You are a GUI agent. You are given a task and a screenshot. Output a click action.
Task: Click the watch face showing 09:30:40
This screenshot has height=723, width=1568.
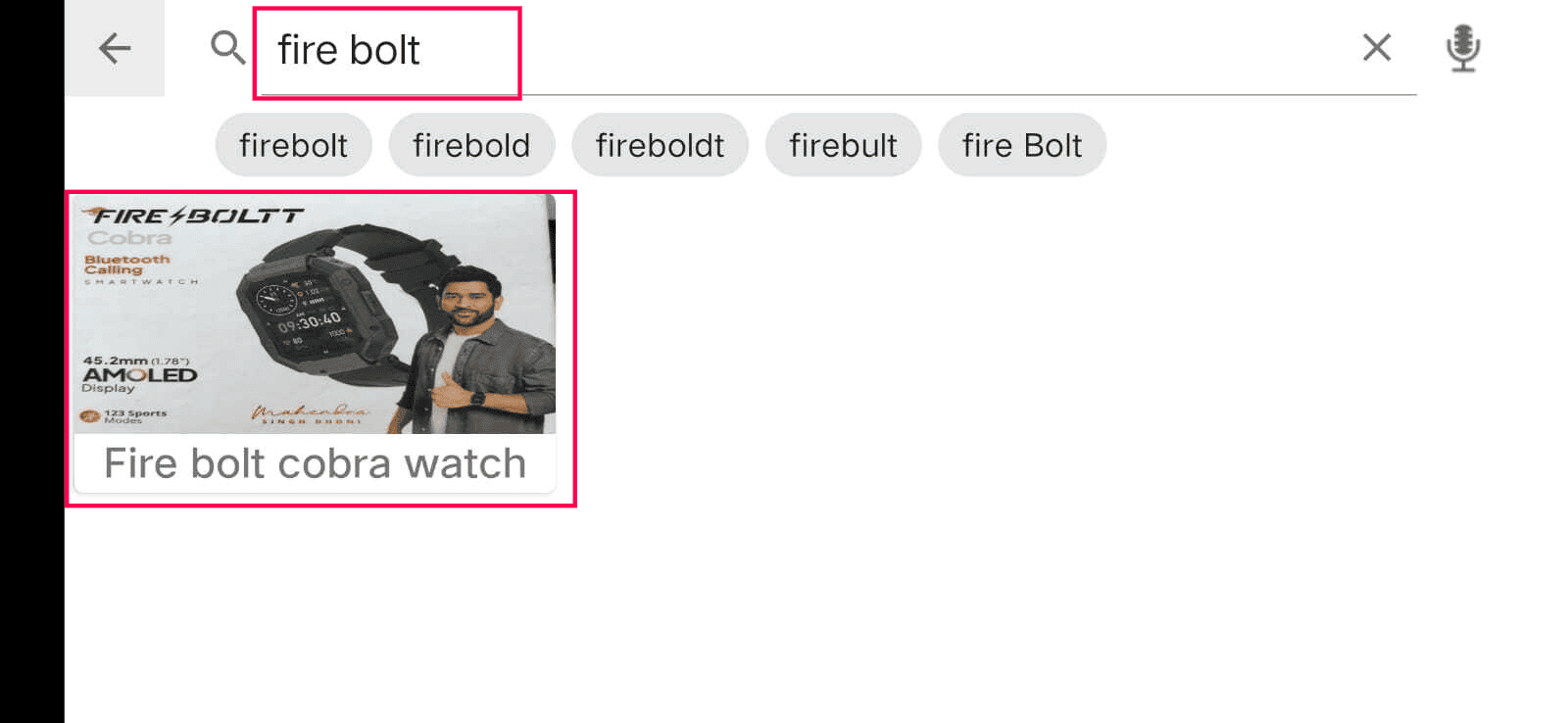click(310, 315)
